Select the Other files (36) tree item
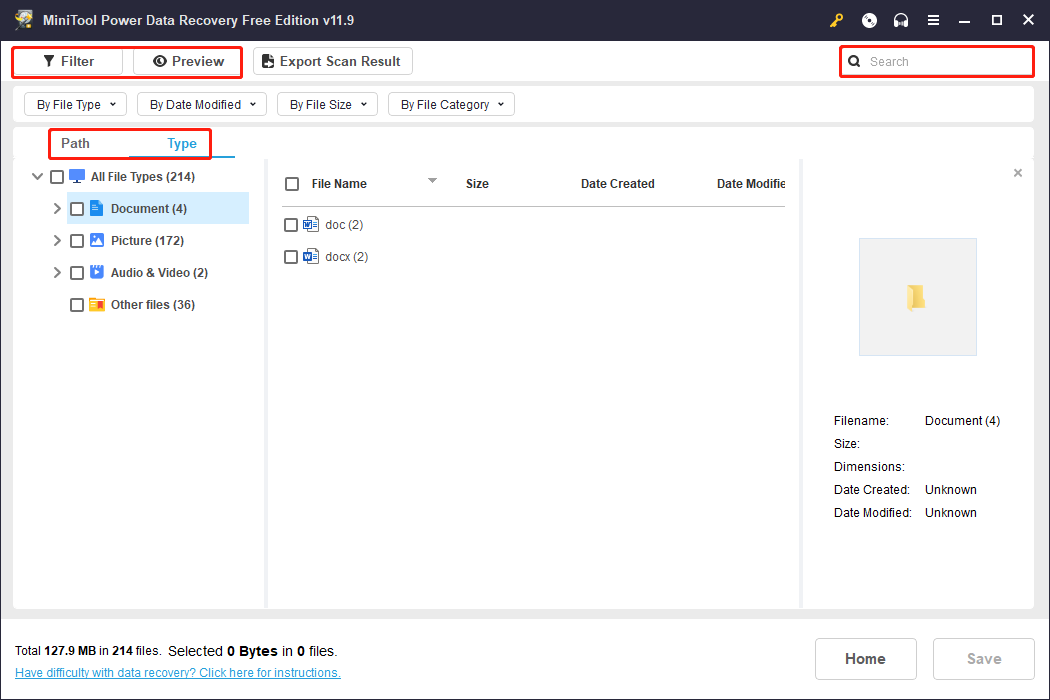 point(153,305)
